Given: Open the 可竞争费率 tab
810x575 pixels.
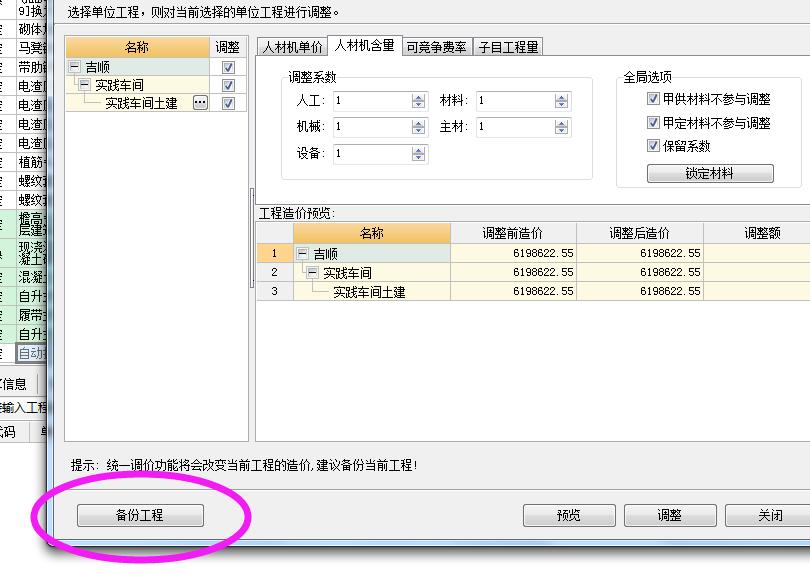Looking at the screenshot, I should coord(437,47).
